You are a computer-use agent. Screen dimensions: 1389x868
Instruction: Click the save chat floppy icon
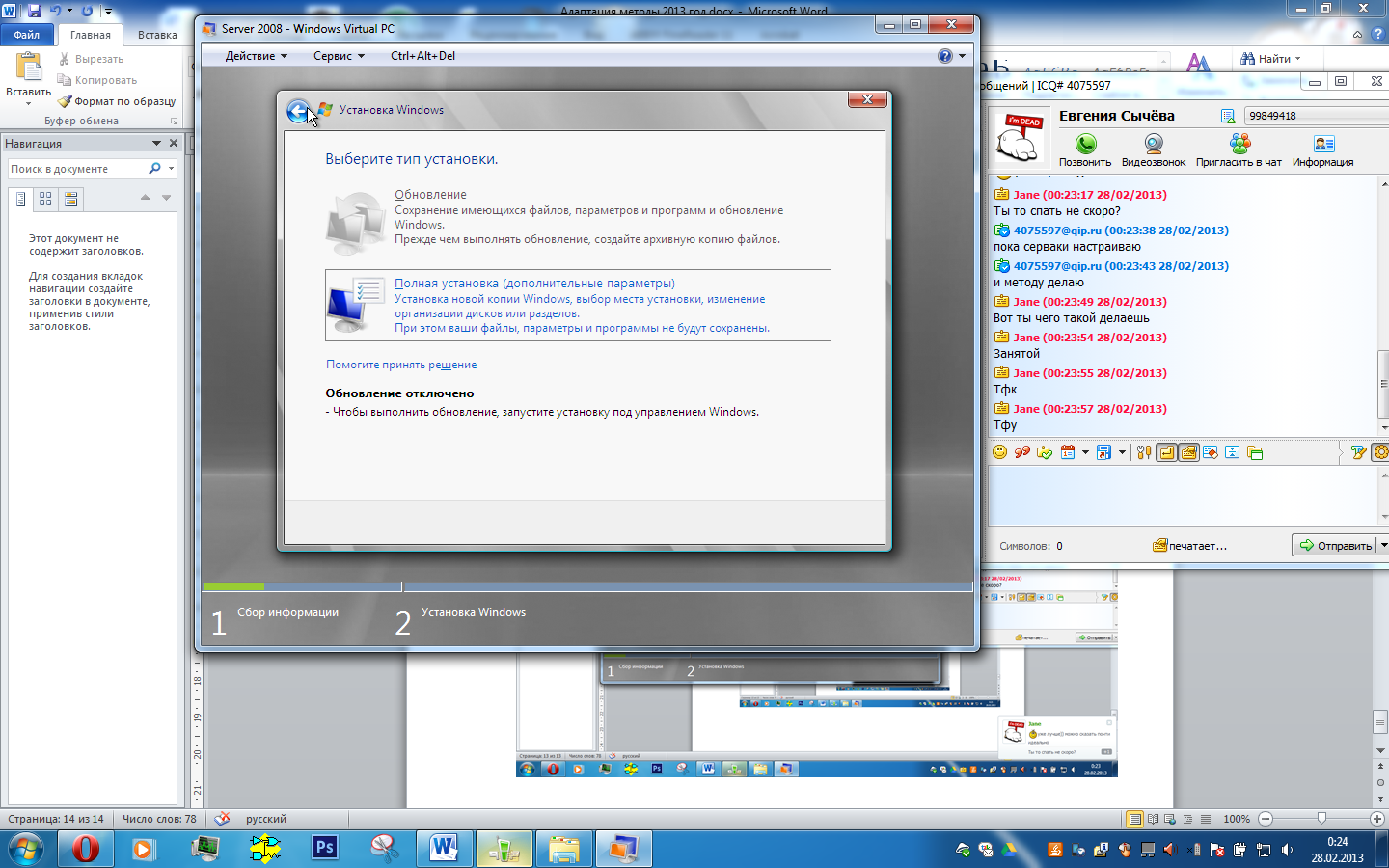(x=1103, y=452)
